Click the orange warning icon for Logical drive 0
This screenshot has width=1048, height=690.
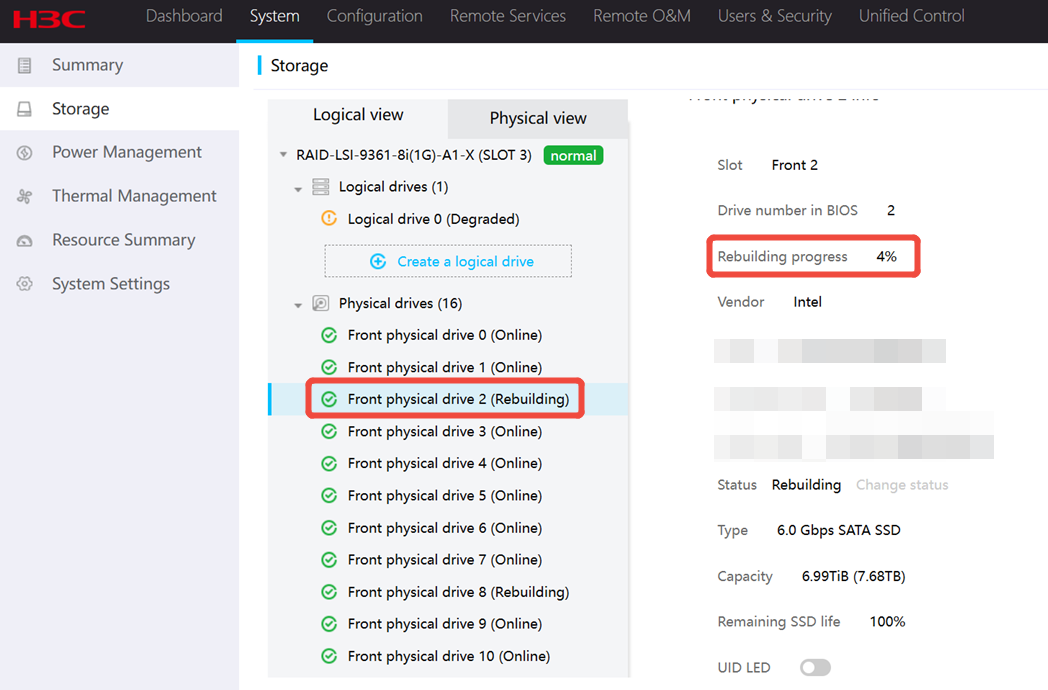[x=329, y=219]
